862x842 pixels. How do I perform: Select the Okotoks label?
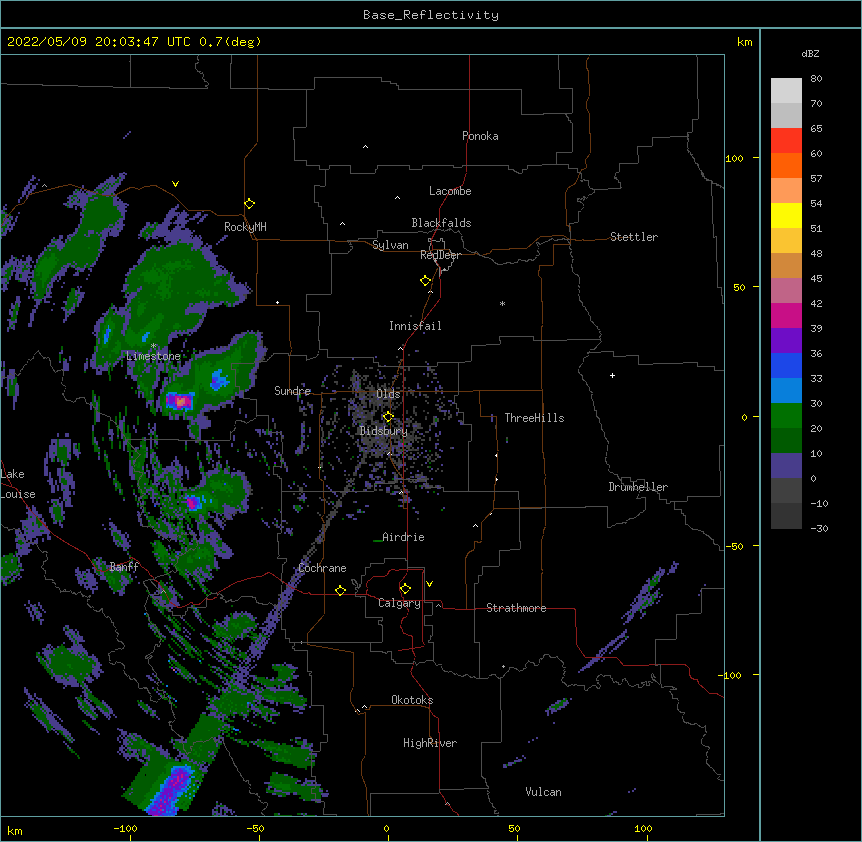tap(412, 700)
